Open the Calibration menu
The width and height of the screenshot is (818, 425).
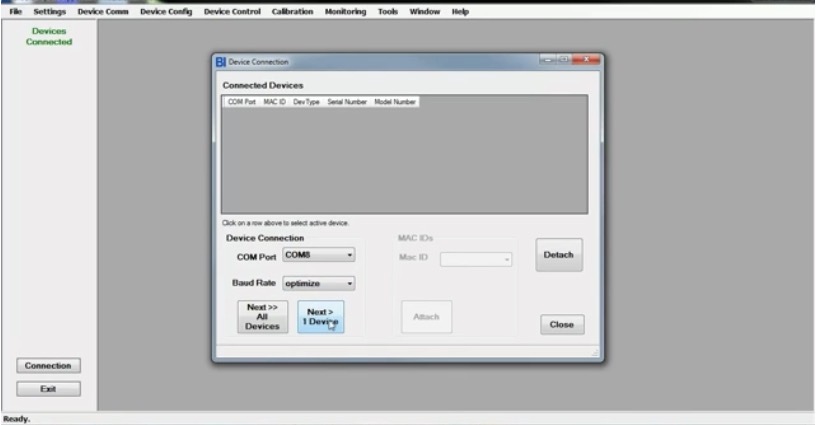point(292,11)
